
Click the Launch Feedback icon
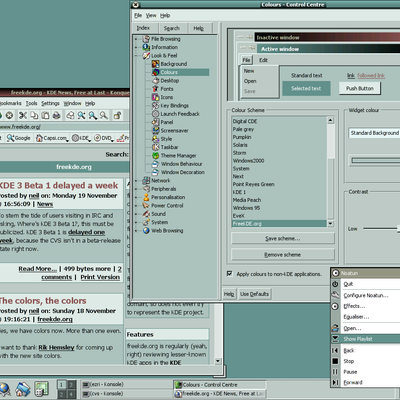[x=156, y=114]
